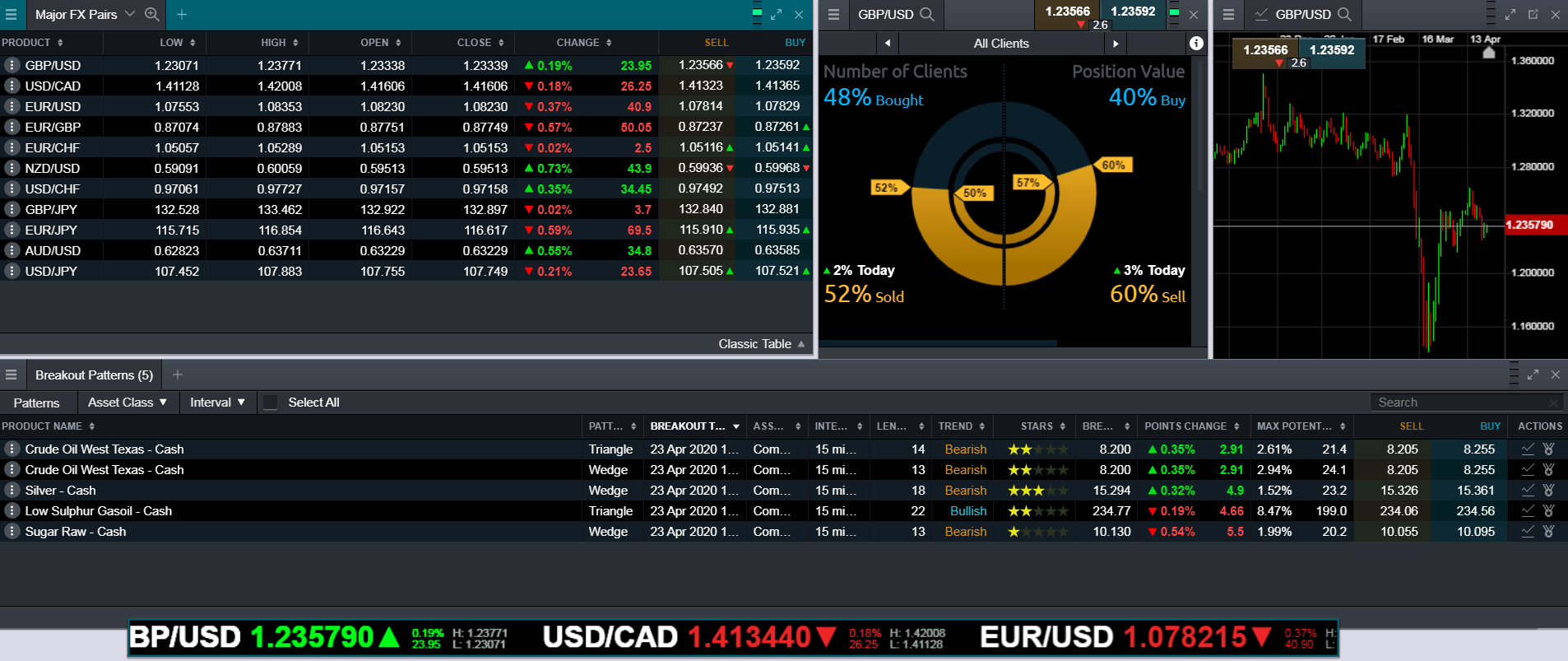Go to the next client group with the right arrow
The image size is (1568, 661).
click(1116, 43)
